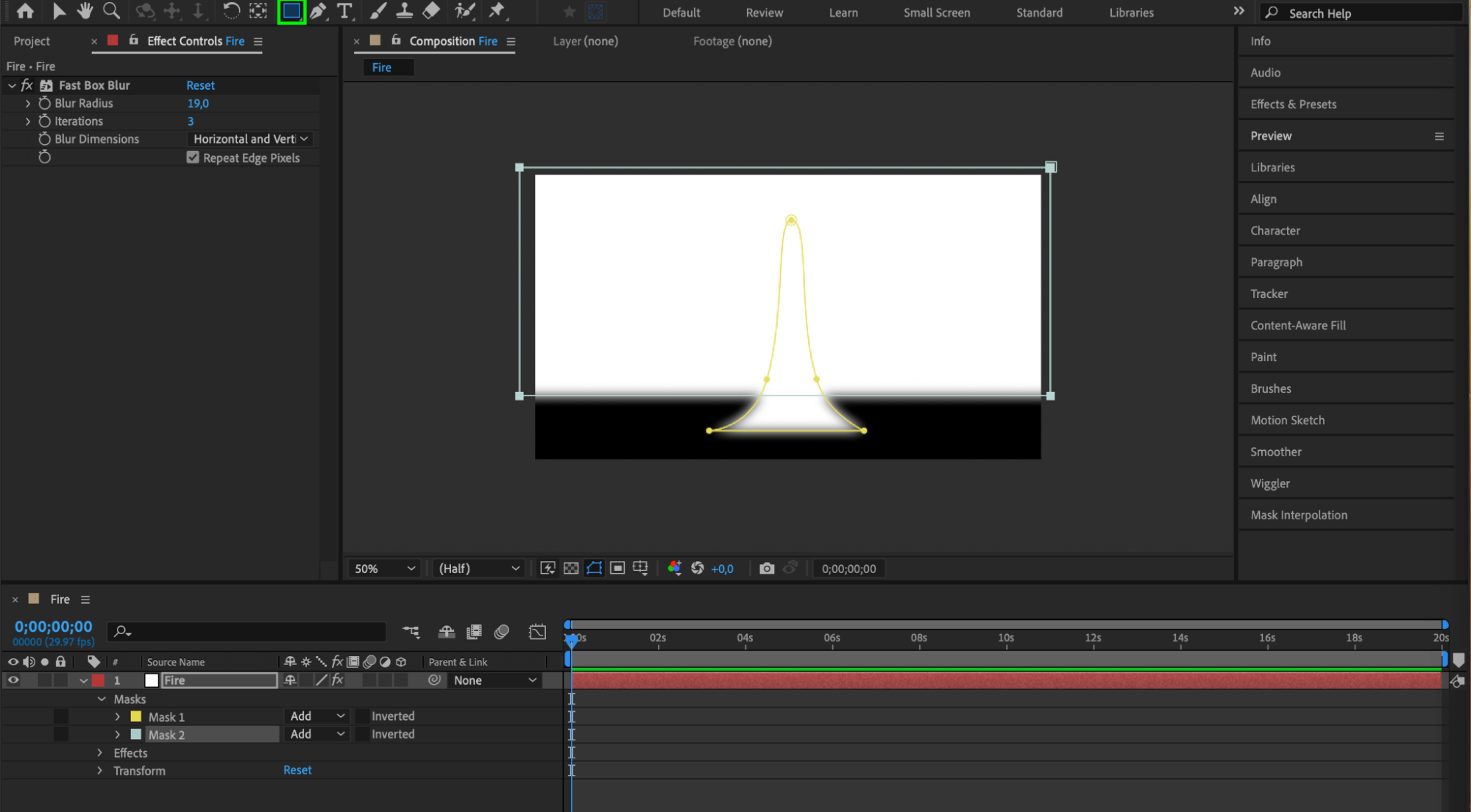Choose the Hand tool
The height and width of the screenshot is (812, 1471).
pyautogui.click(x=85, y=11)
